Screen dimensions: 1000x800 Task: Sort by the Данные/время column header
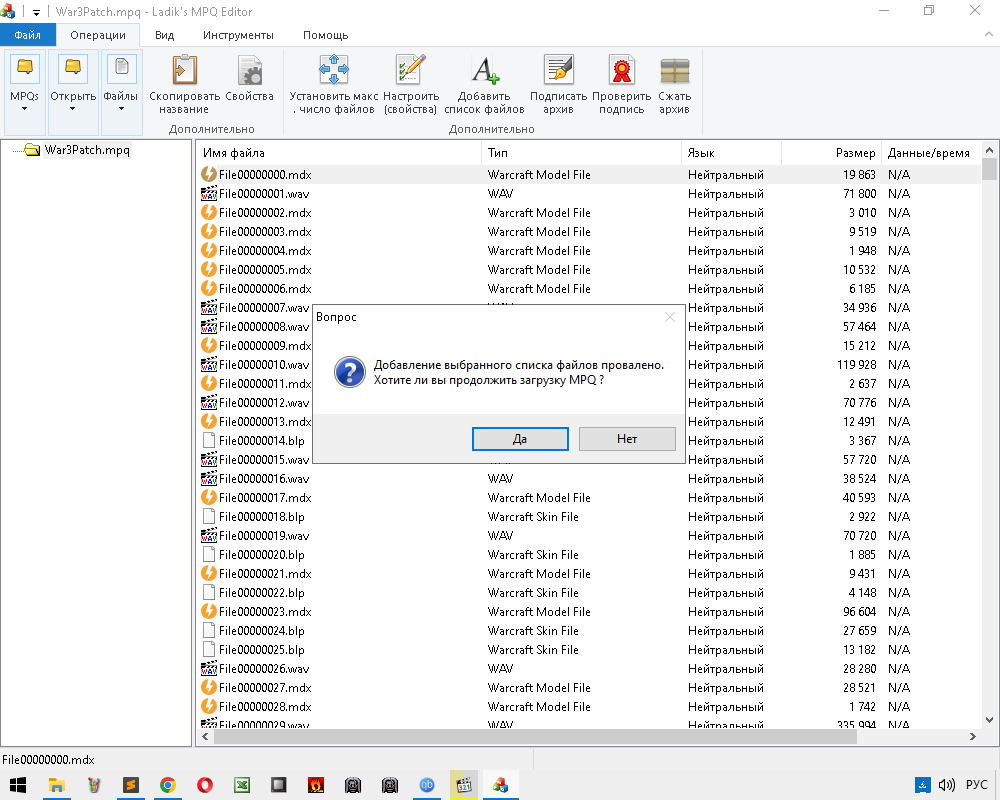pos(932,153)
